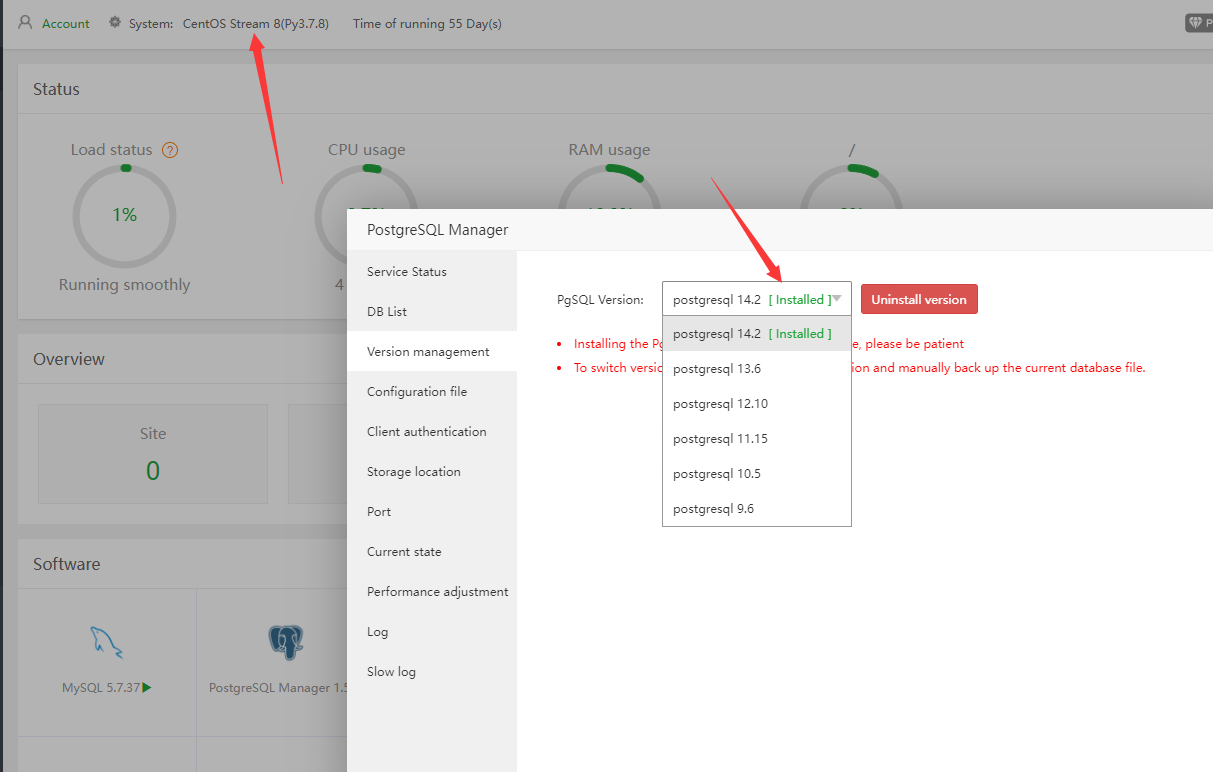1213x772 pixels.
Task: Open the Site overview card
Action: point(153,453)
